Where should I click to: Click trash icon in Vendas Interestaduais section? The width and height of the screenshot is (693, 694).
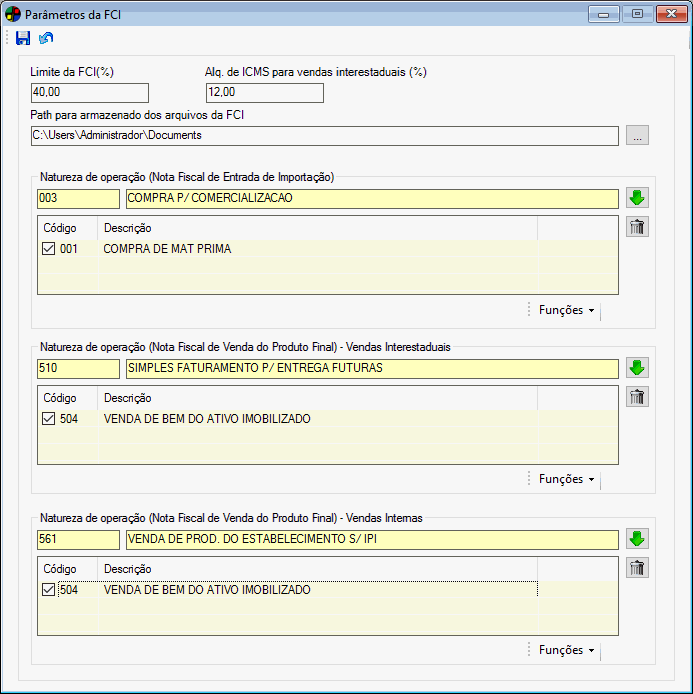point(637,397)
